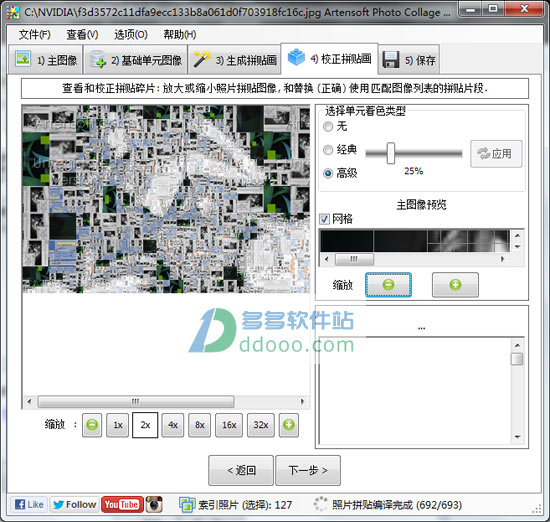Image resolution: width=550 pixels, height=522 pixels.
Task: Click the application icon in title bar
Action: (x=13, y=12)
